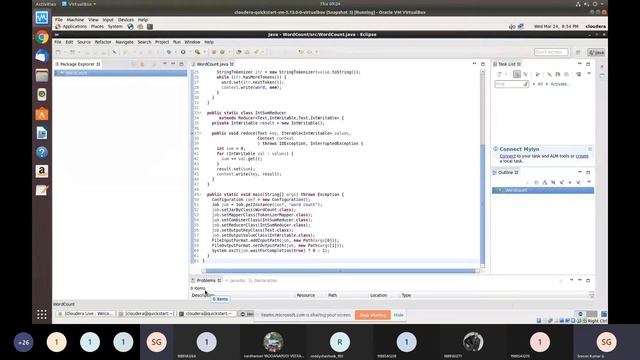The width and height of the screenshot is (640, 360).
Task: Click Hide on the screen sharing bar
Action: [399, 315]
